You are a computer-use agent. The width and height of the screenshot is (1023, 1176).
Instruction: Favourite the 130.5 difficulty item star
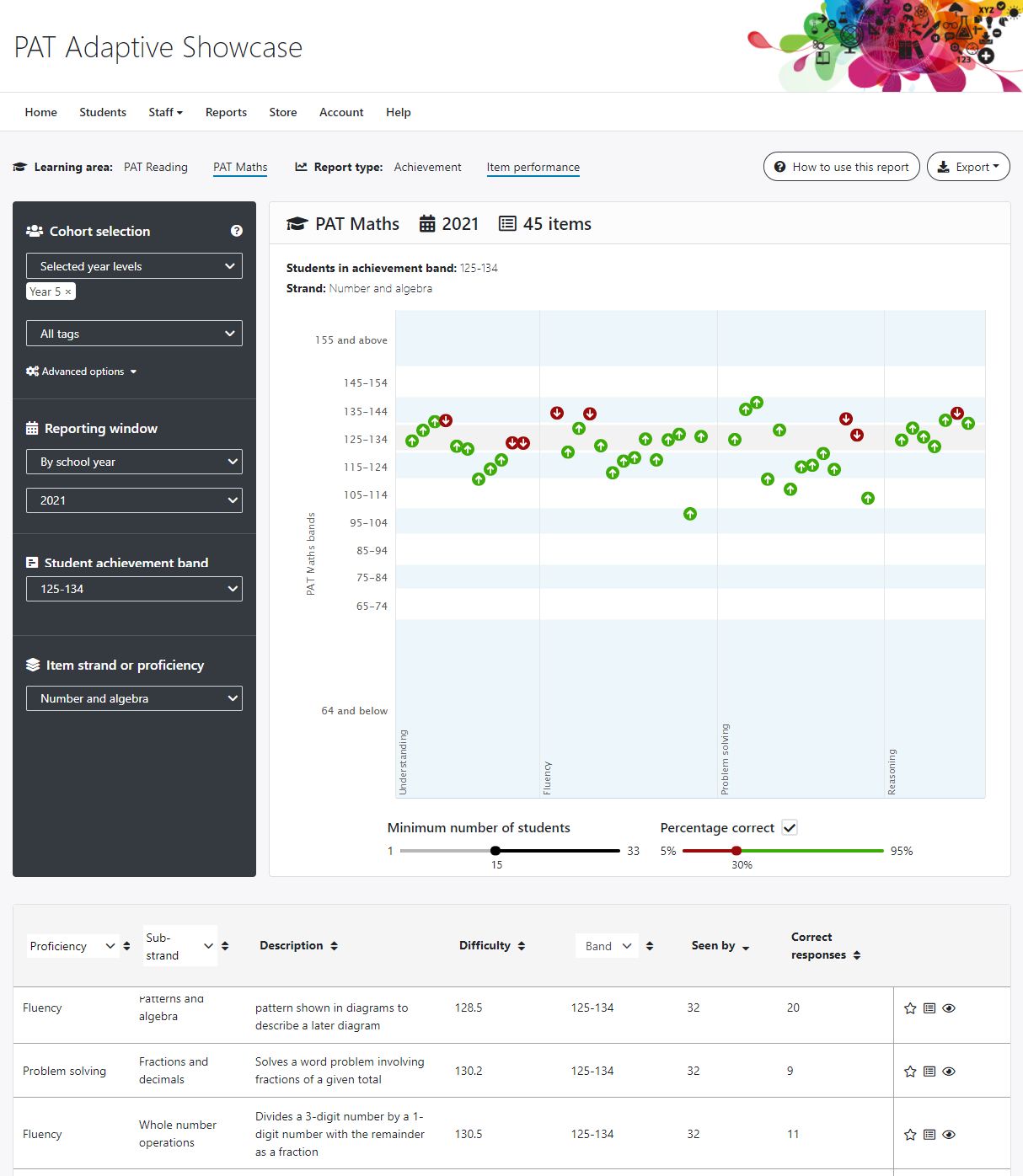click(x=910, y=1135)
